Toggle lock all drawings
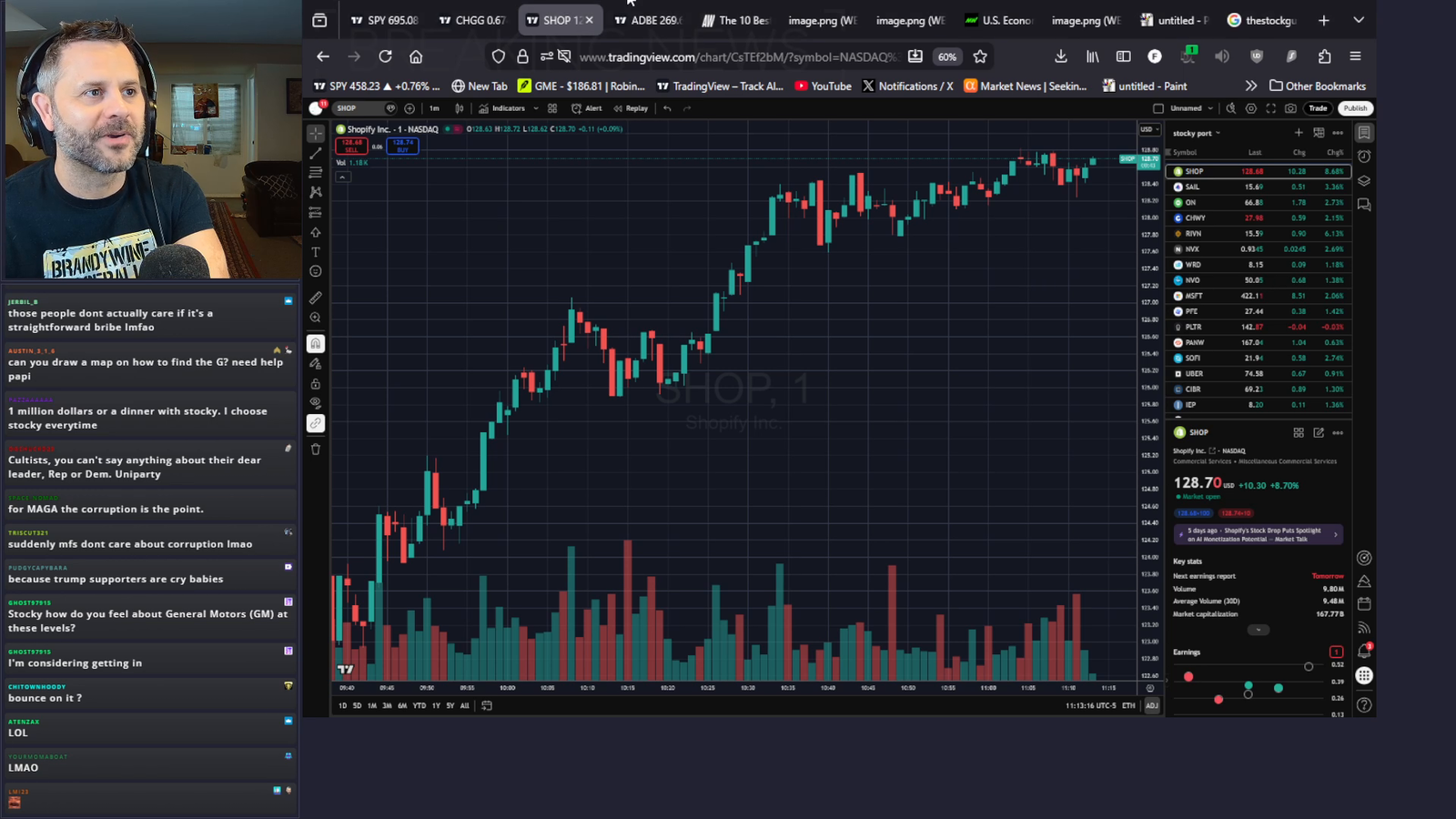Image resolution: width=1456 pixels, height=819 pixels. point(316,383)
